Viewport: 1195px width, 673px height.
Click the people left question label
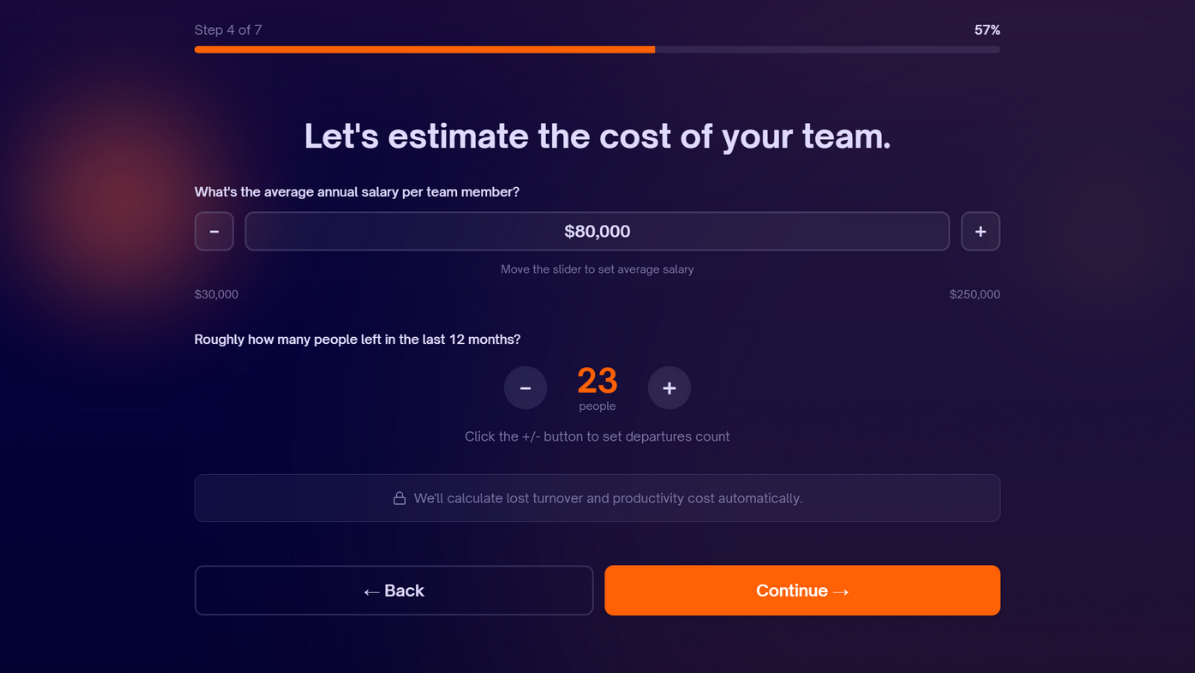tap(357, 339)
